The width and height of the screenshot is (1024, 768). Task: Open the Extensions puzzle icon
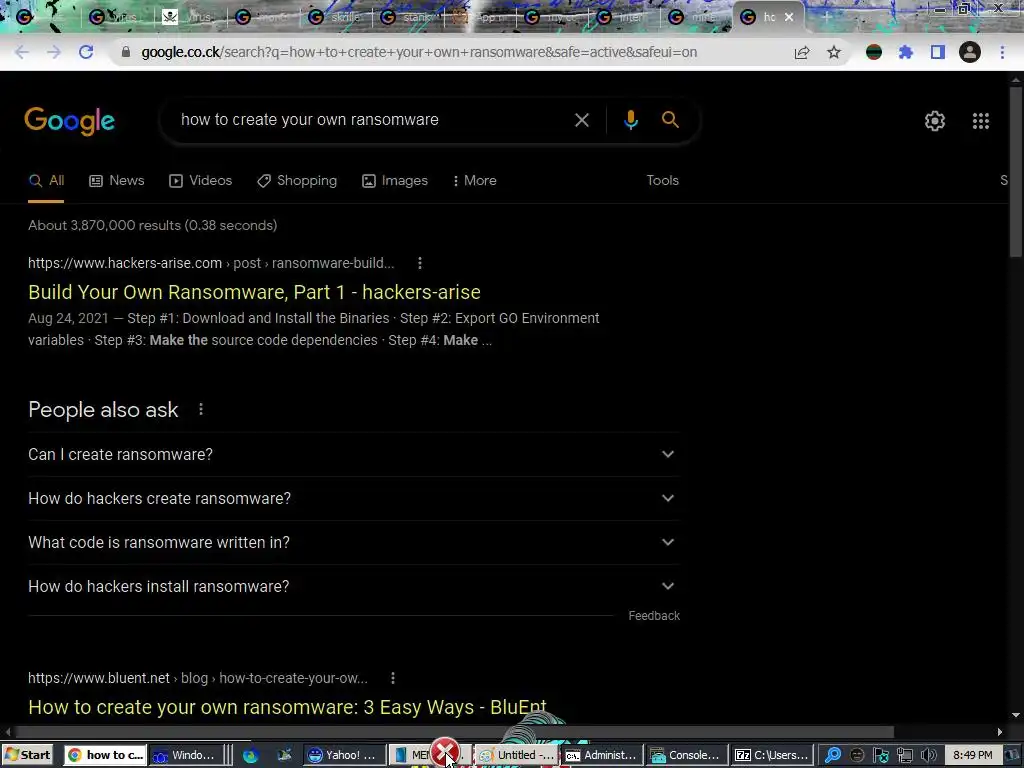coord(905,52)
